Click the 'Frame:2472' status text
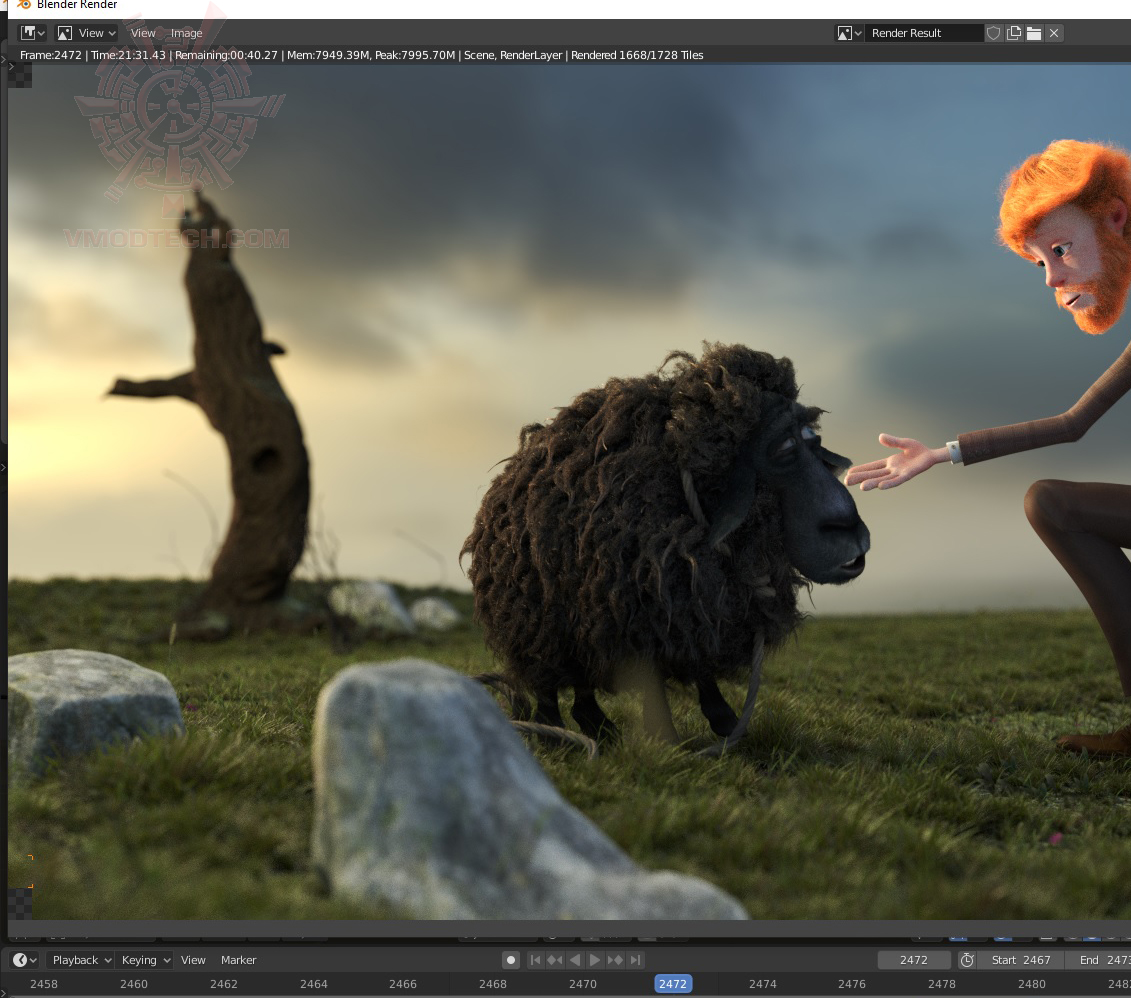The width and height of the screenshot is (1131, 998). [x=50, y=55]
